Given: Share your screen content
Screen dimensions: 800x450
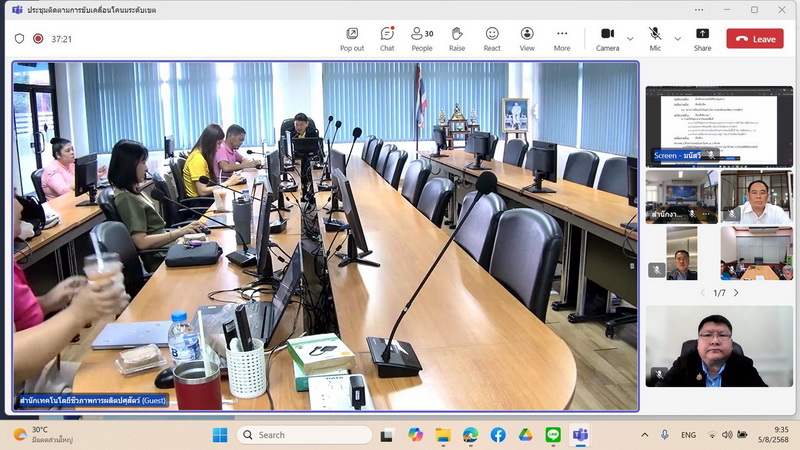Looking at the screenshot, I should 703,39.
